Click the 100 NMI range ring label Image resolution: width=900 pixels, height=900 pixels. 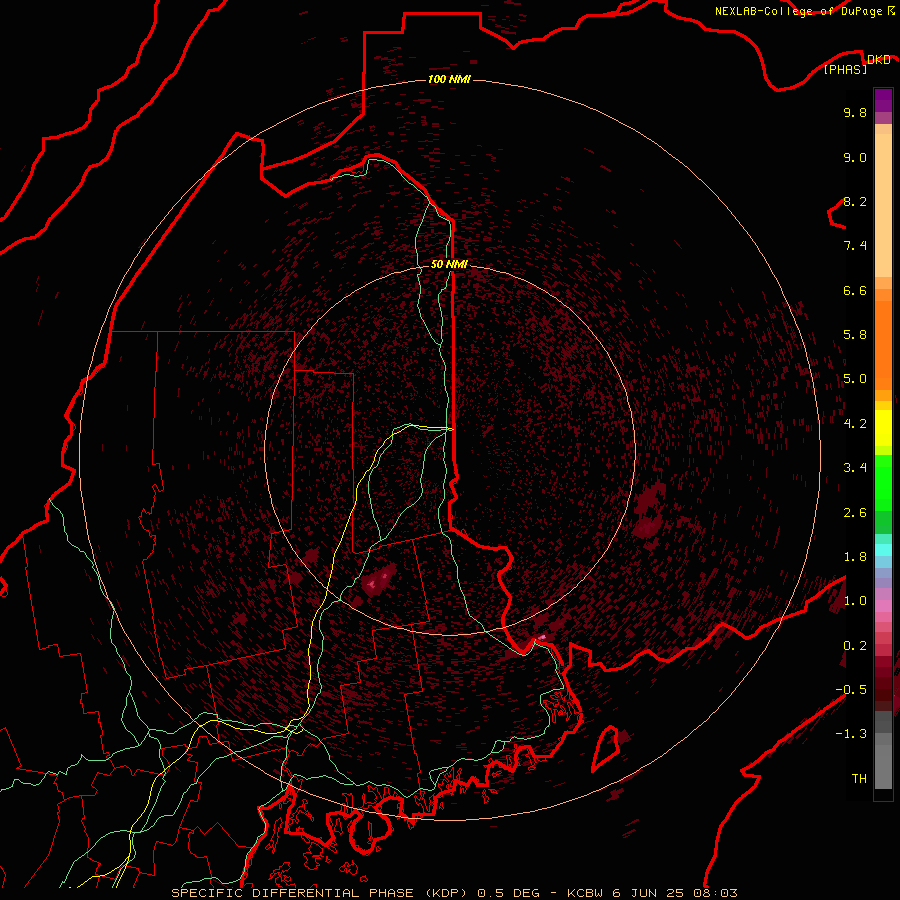(449, 79)
